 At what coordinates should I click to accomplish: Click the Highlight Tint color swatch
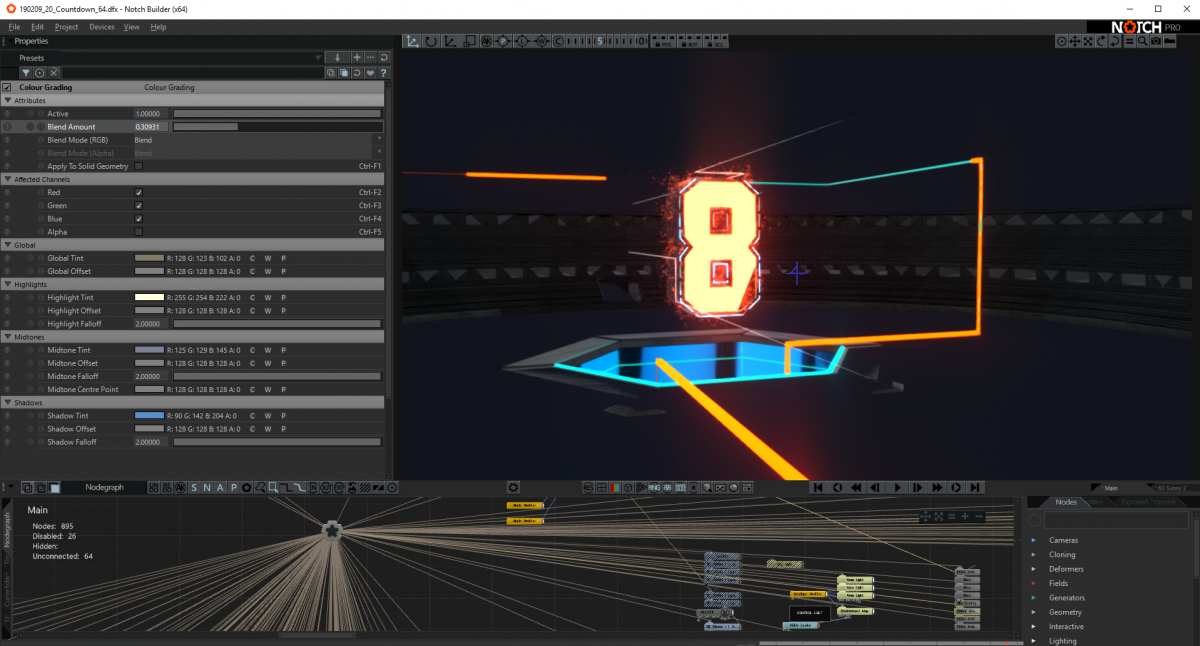(x=149, y=297)
